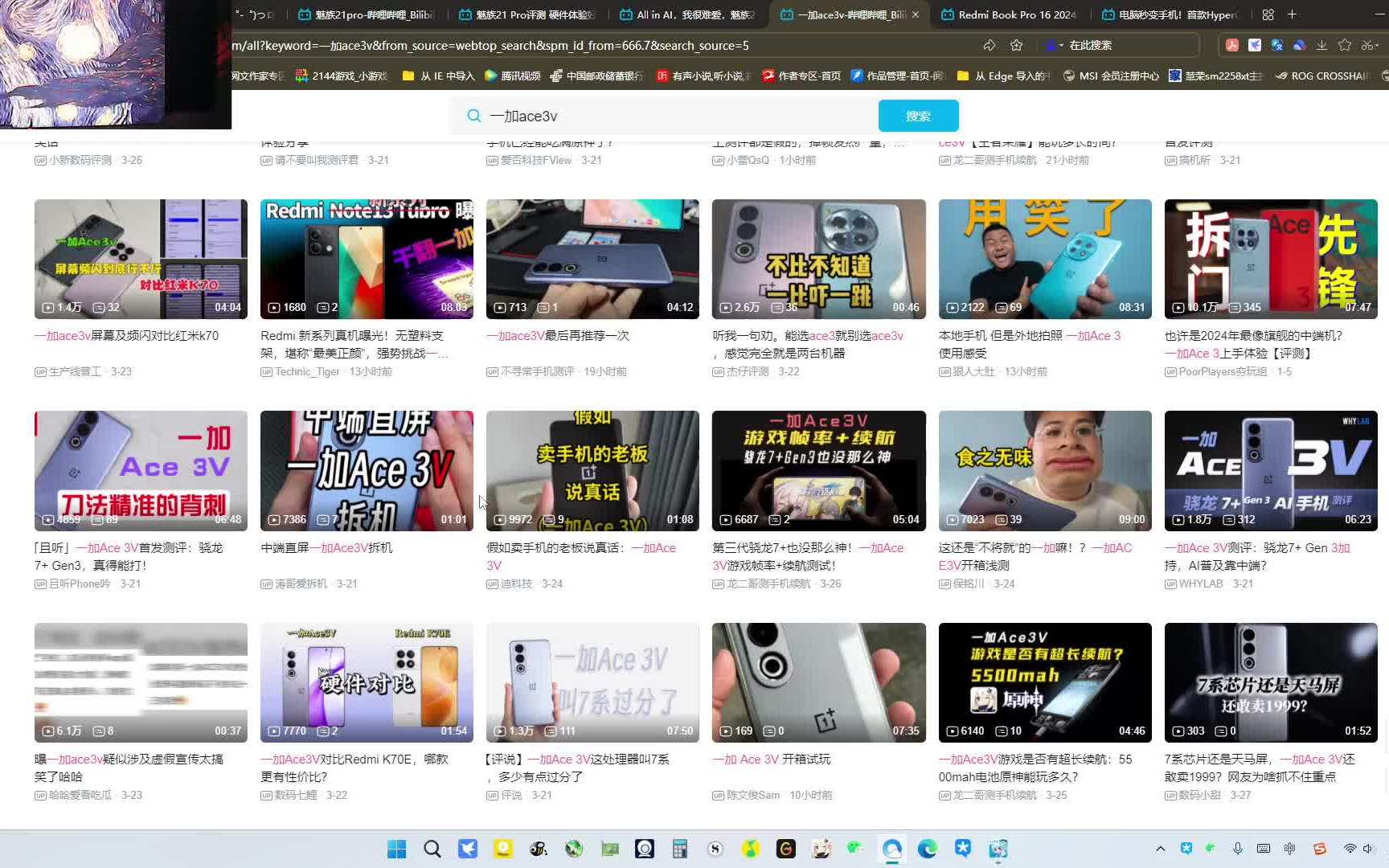Open the Redmi Note13 Turbo video thumbnail
The height and width of the screenshot is (868, 1389).
click(367, 259)
